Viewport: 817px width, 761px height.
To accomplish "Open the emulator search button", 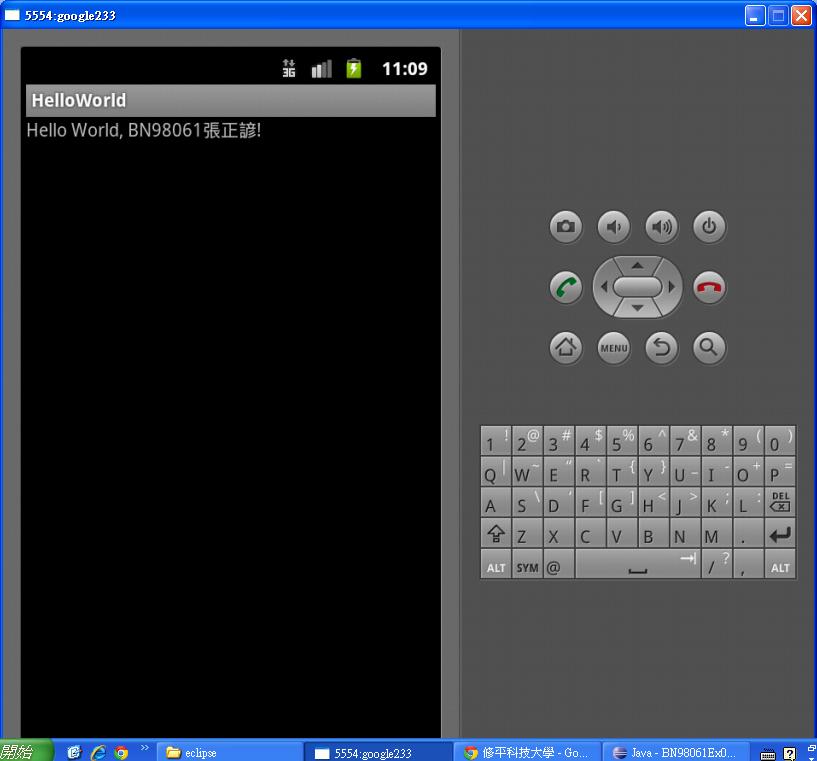I will click(709, 348).
